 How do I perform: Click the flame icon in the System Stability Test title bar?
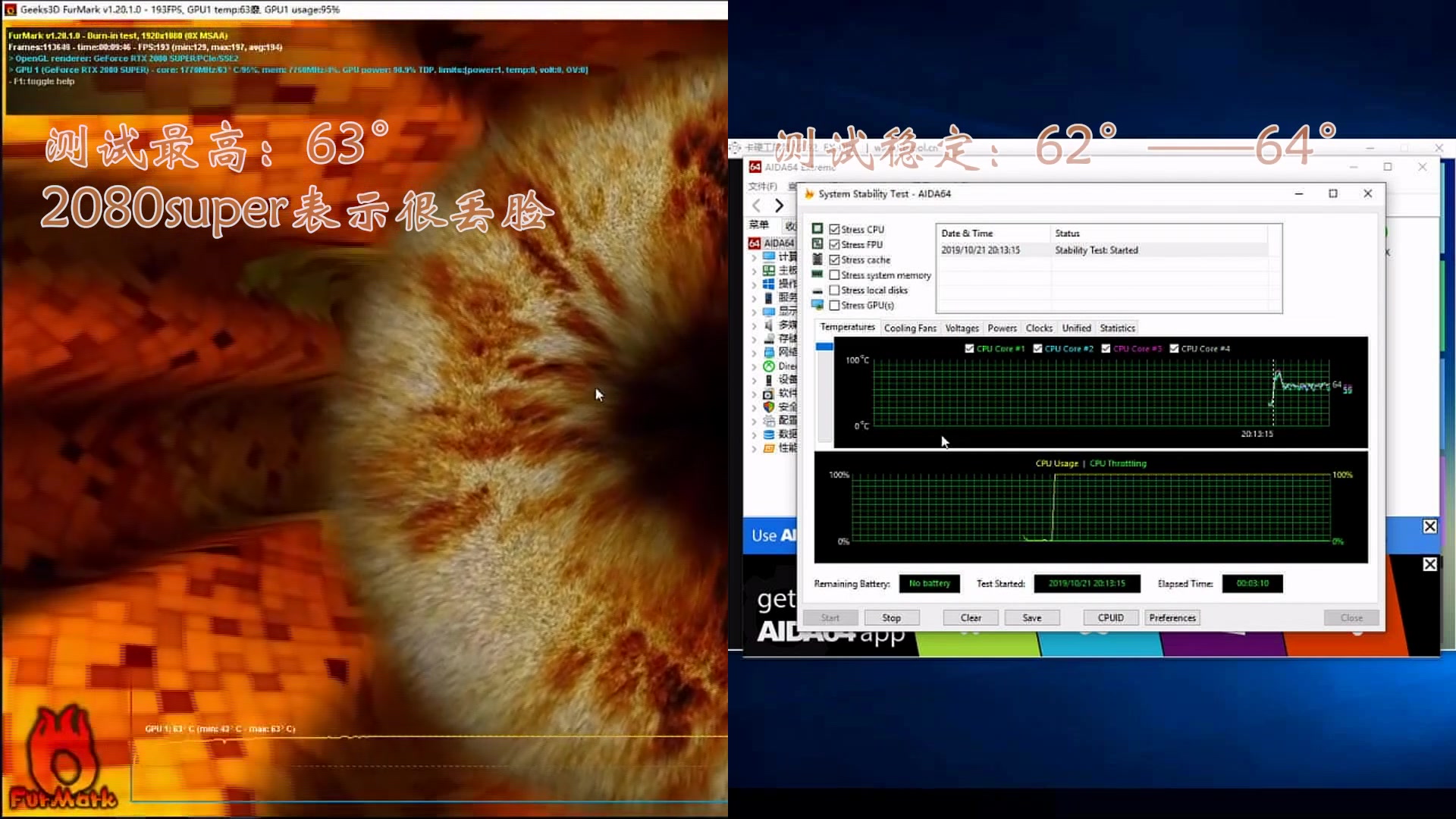tap(809, 193)
